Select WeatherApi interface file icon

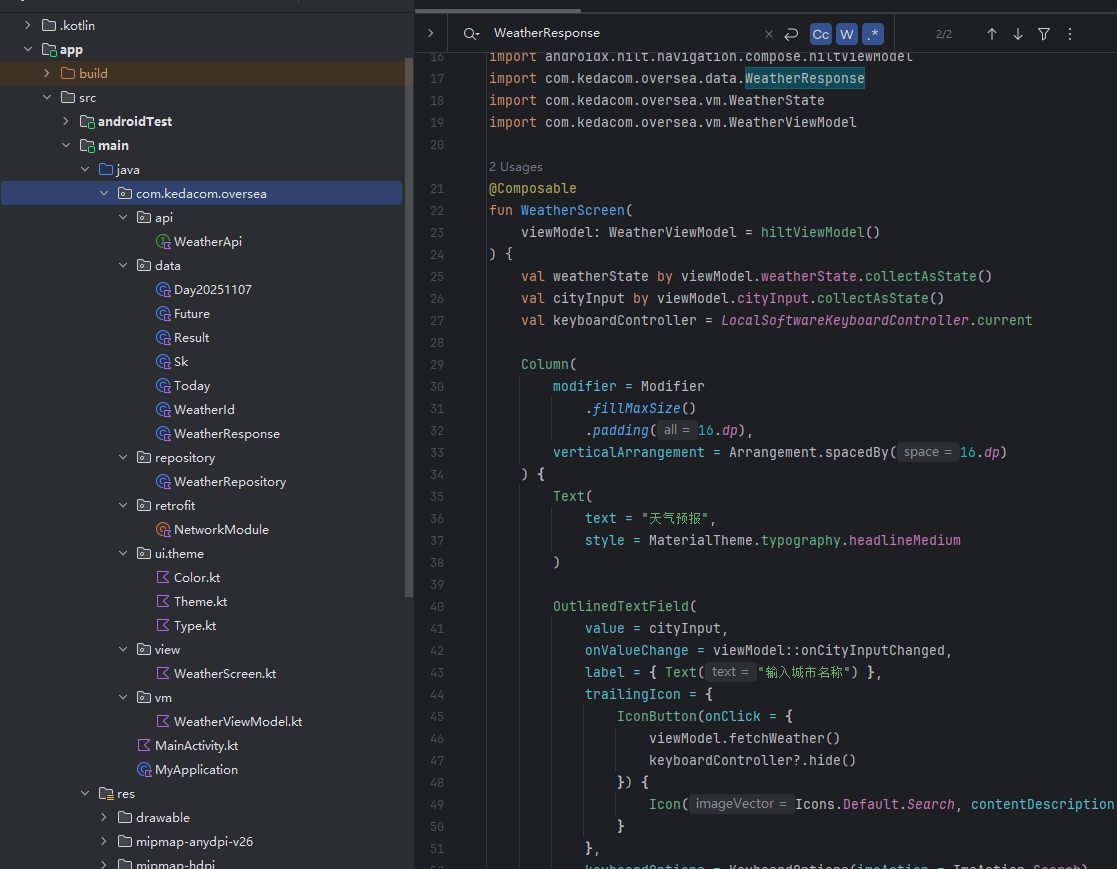[x=163, y=241]
